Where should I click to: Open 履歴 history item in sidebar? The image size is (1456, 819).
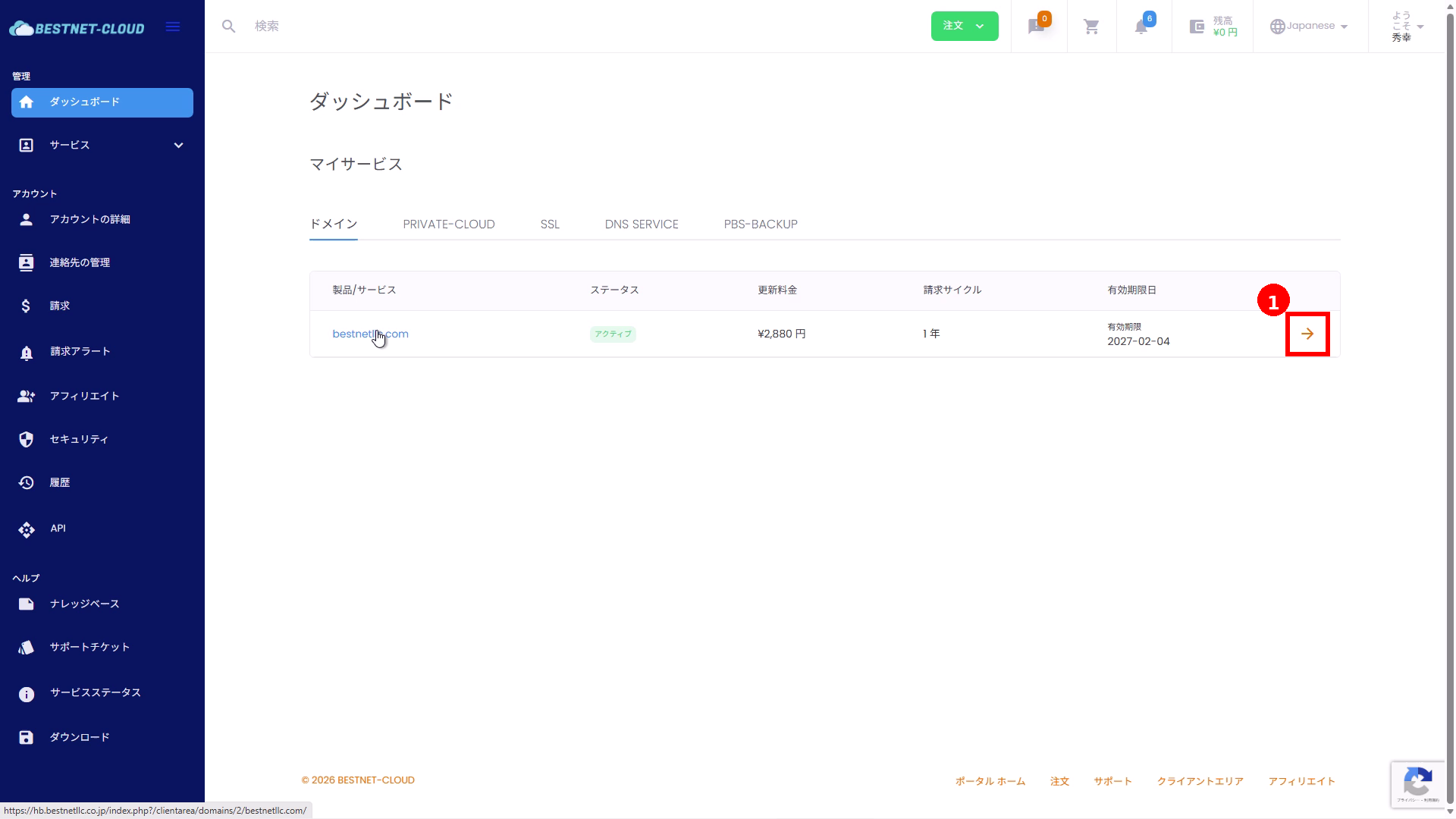[x=59, y=482]
